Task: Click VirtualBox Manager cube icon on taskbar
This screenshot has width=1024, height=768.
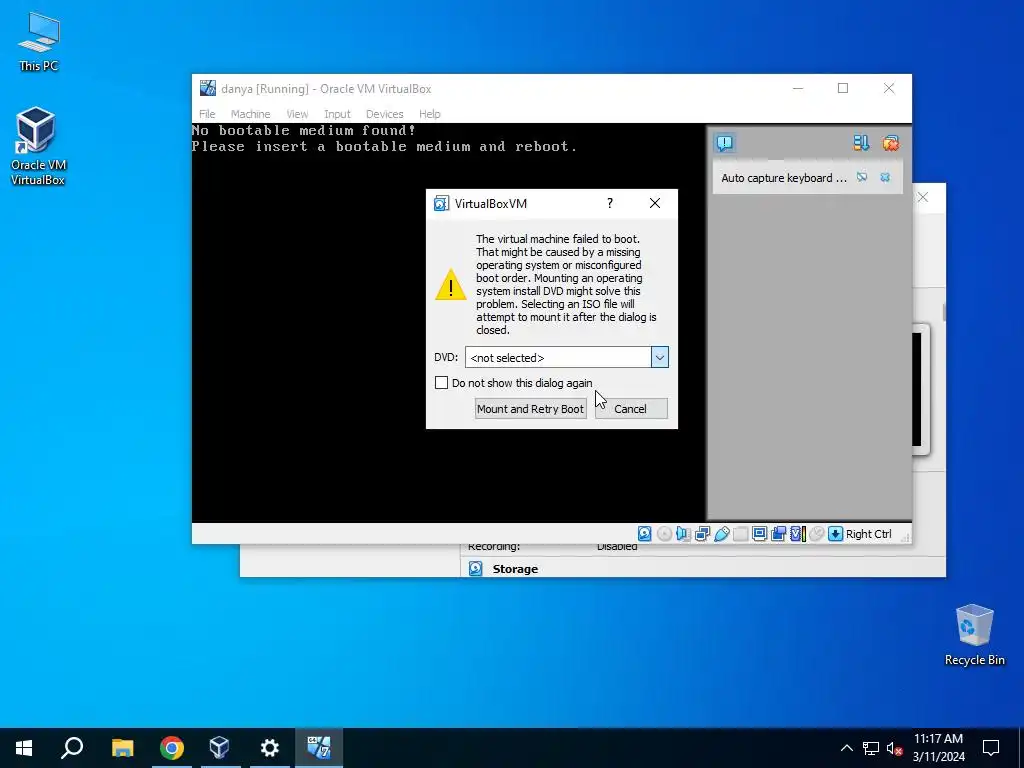Action: (x=220, y=748)
